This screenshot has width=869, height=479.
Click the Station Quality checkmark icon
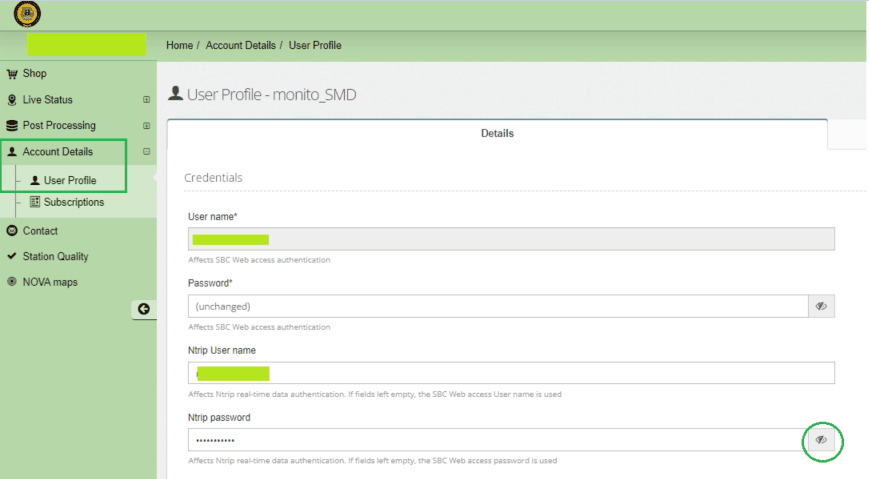coord(12,257)
